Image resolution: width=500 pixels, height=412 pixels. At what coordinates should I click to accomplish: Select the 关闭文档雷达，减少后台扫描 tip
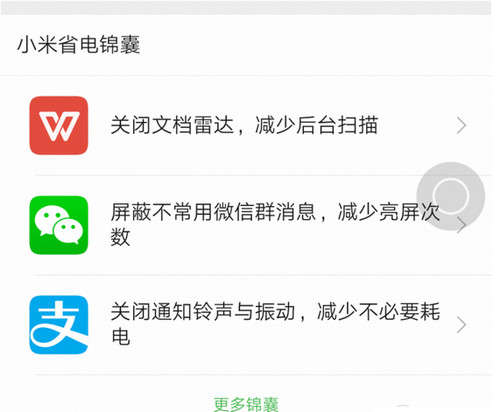[244, 125]
